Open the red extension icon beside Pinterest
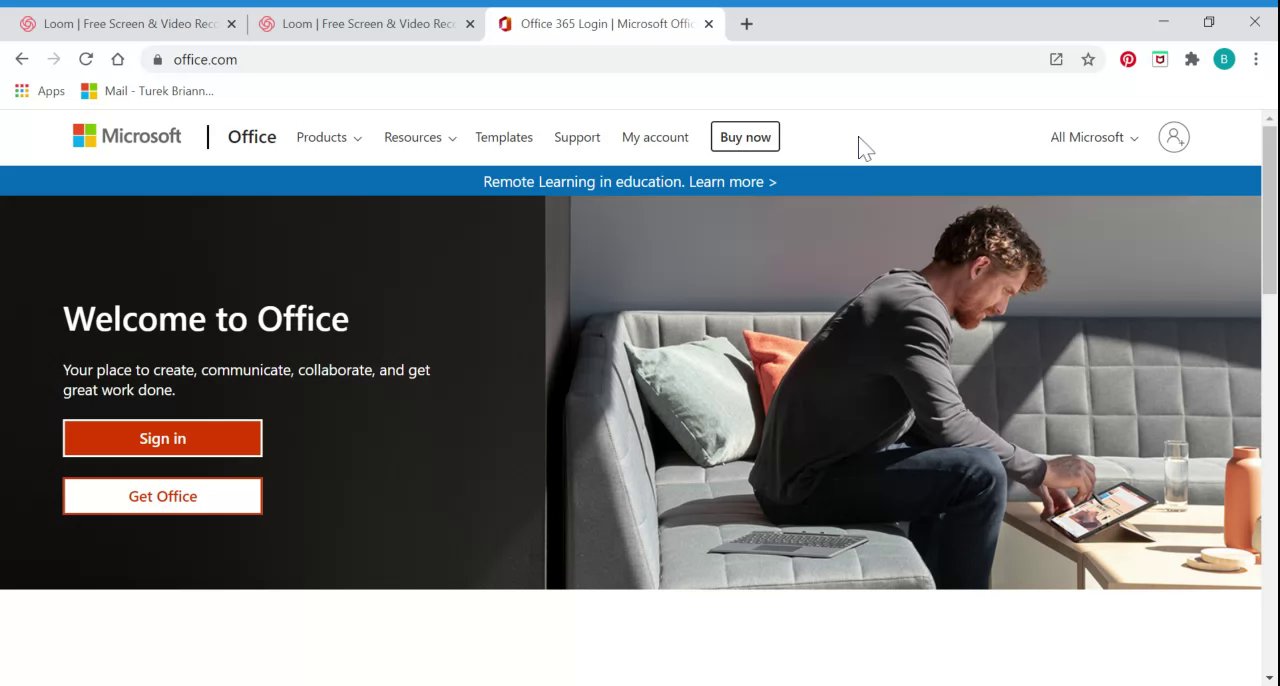The width and height of the screenshot is (1280, 686). (1160, 59)
